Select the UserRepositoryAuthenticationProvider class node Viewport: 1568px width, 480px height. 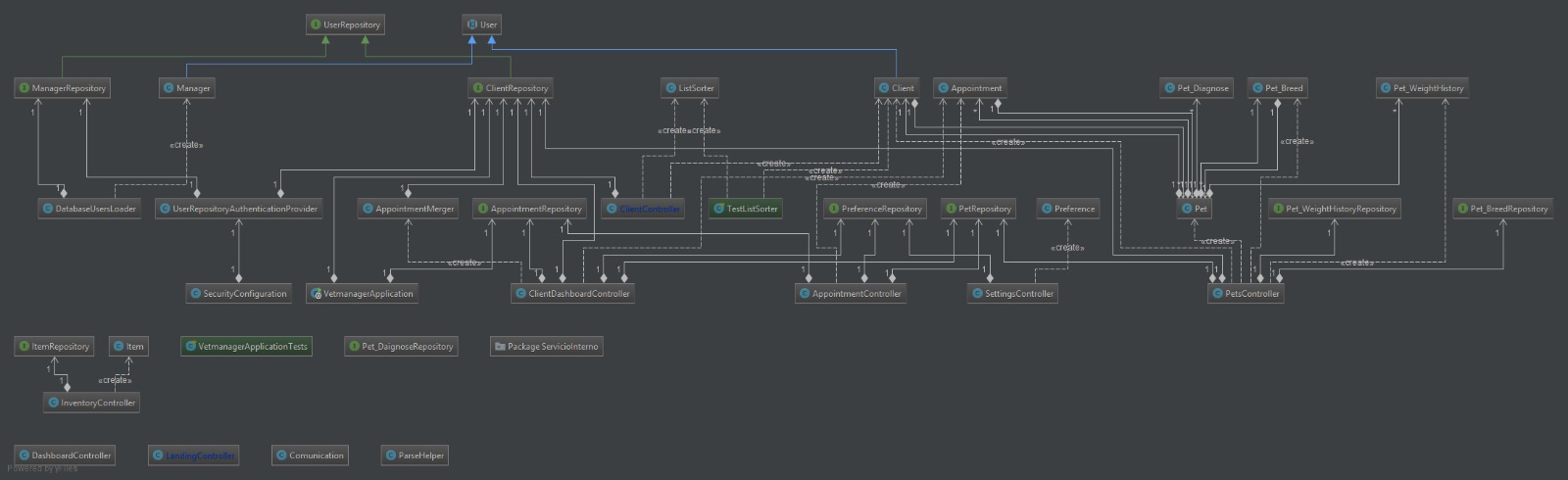point(238,209)
